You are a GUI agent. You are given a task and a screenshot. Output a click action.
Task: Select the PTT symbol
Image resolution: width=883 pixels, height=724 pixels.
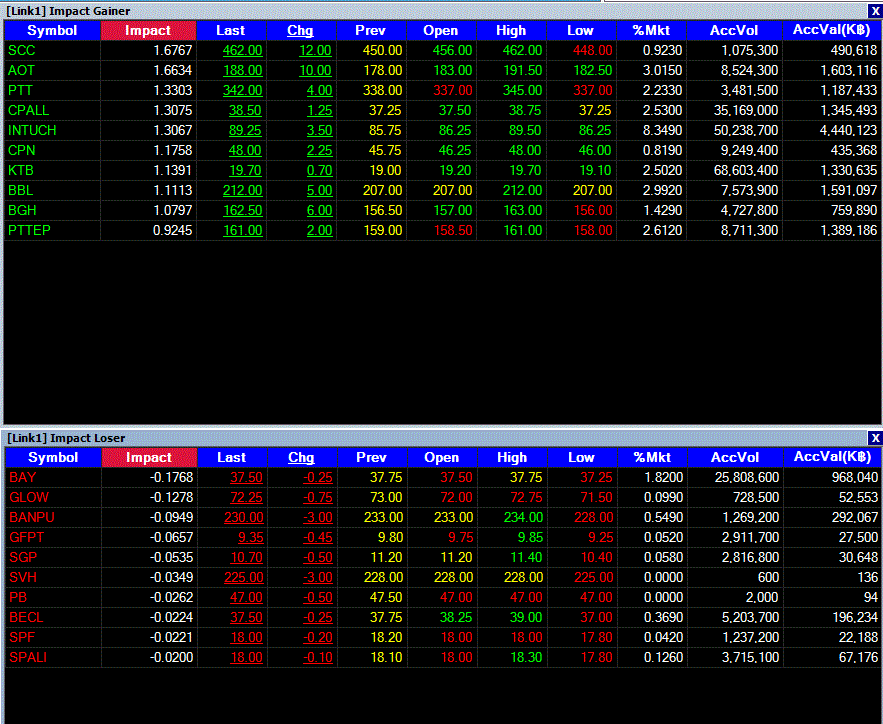pyautogui.click(x=20, y=90)
